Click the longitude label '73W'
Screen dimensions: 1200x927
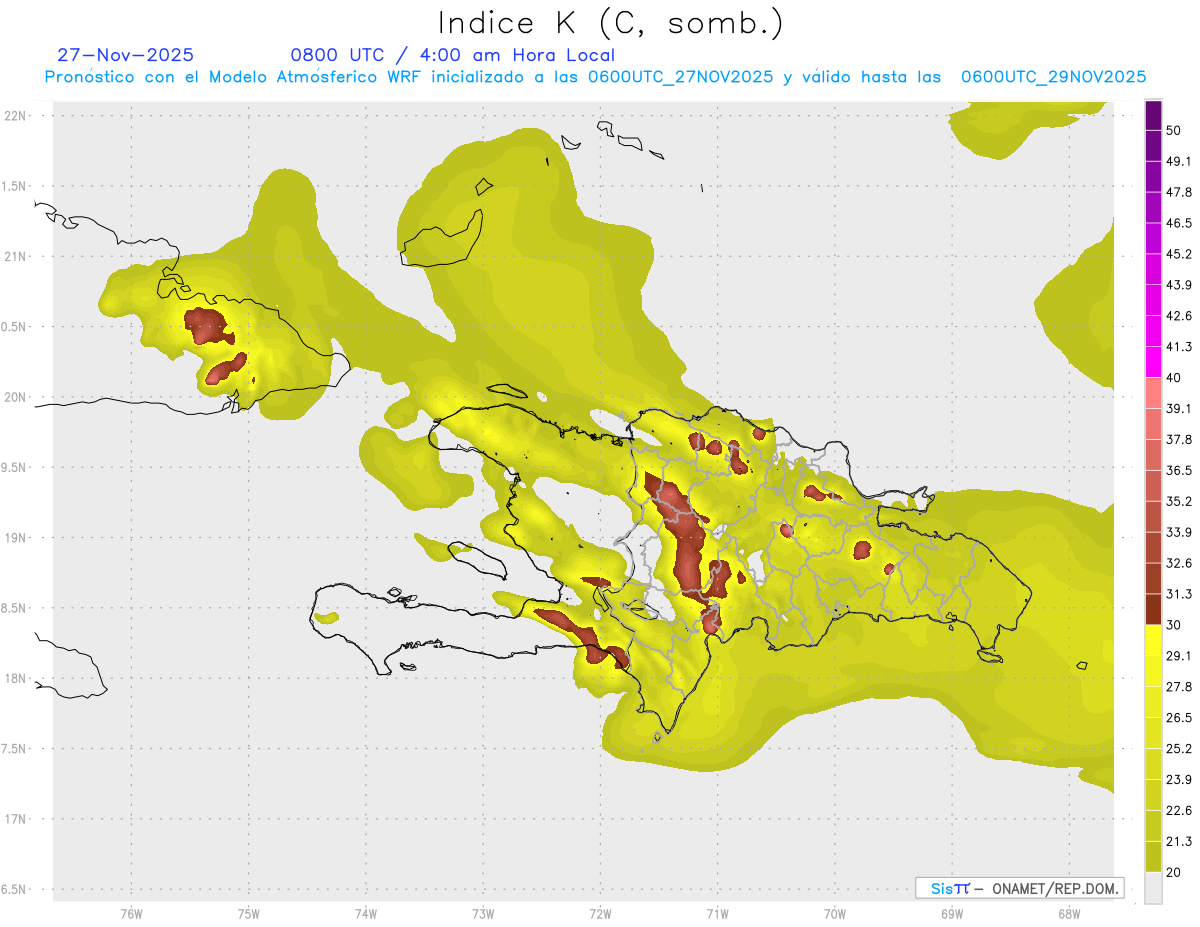point(483,913)
